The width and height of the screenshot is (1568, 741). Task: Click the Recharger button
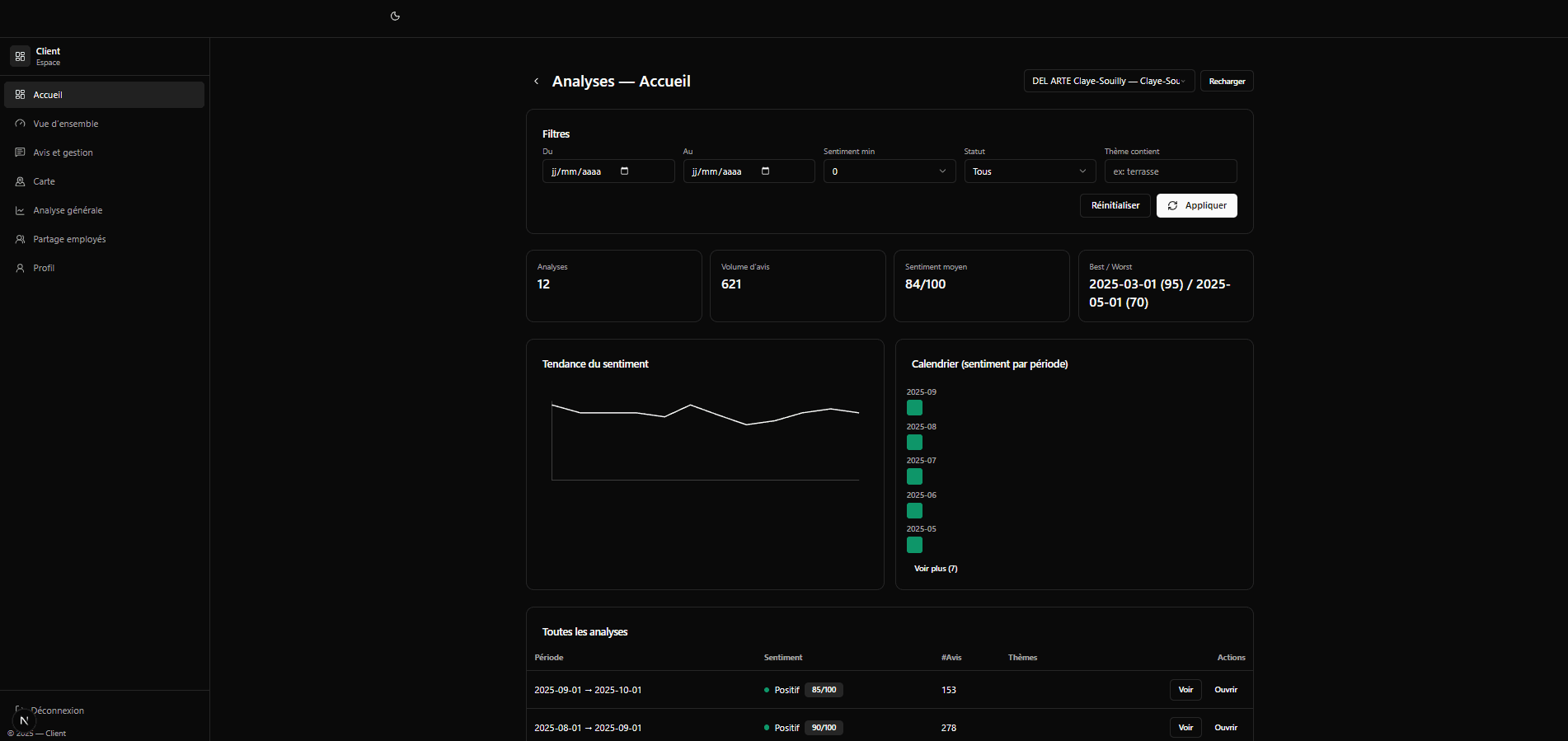(1227, 81)
